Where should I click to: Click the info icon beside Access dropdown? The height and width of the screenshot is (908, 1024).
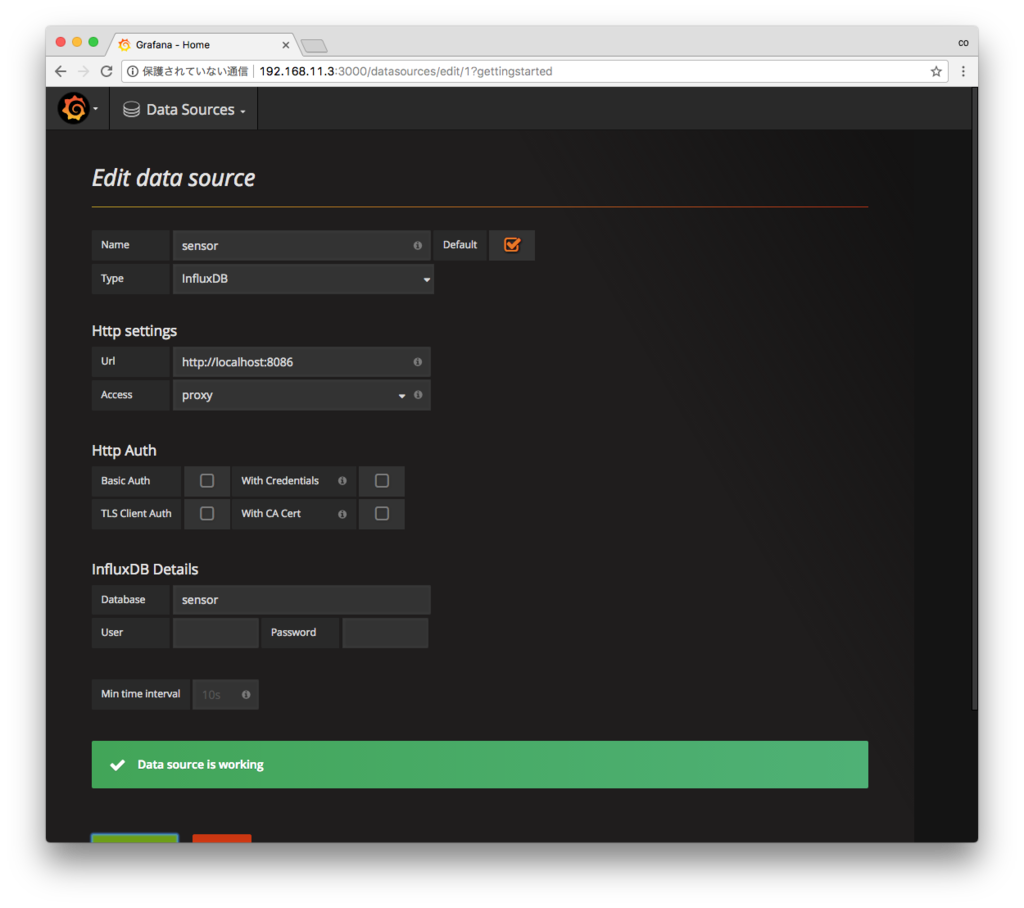coord(418,395)
